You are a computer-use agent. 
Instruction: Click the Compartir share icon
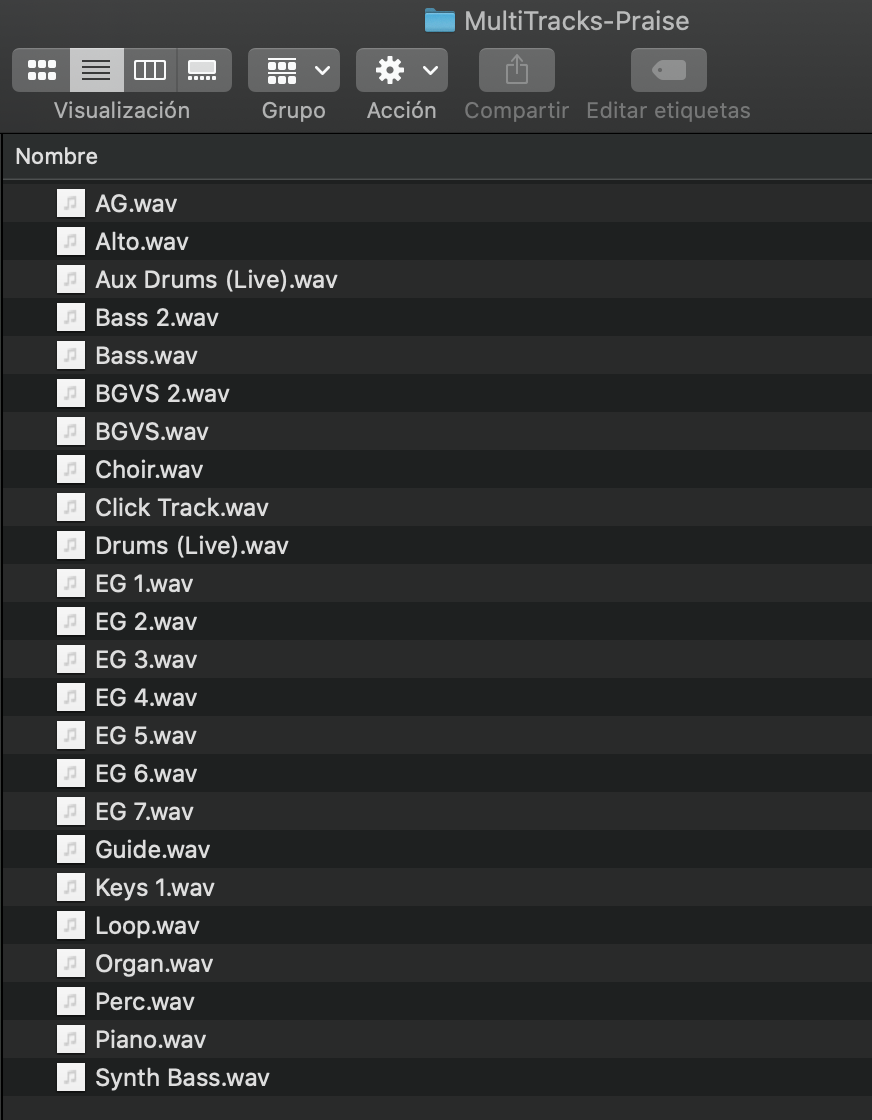pos(516,70)
